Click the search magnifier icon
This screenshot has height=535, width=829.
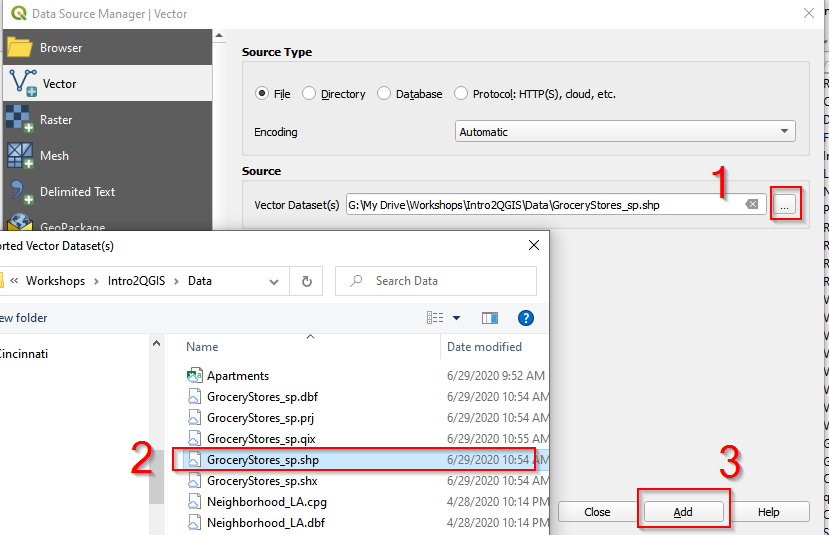[x=356, y=281]
